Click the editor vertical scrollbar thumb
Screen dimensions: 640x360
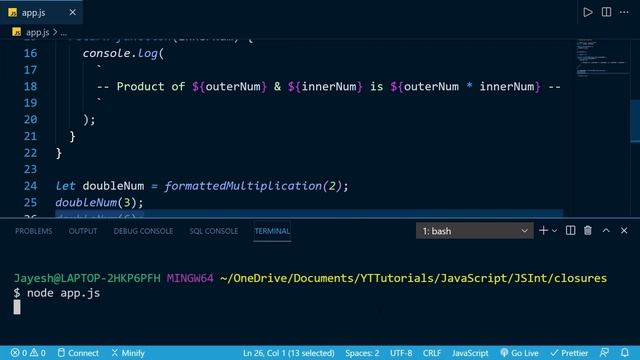click(635, 120)
